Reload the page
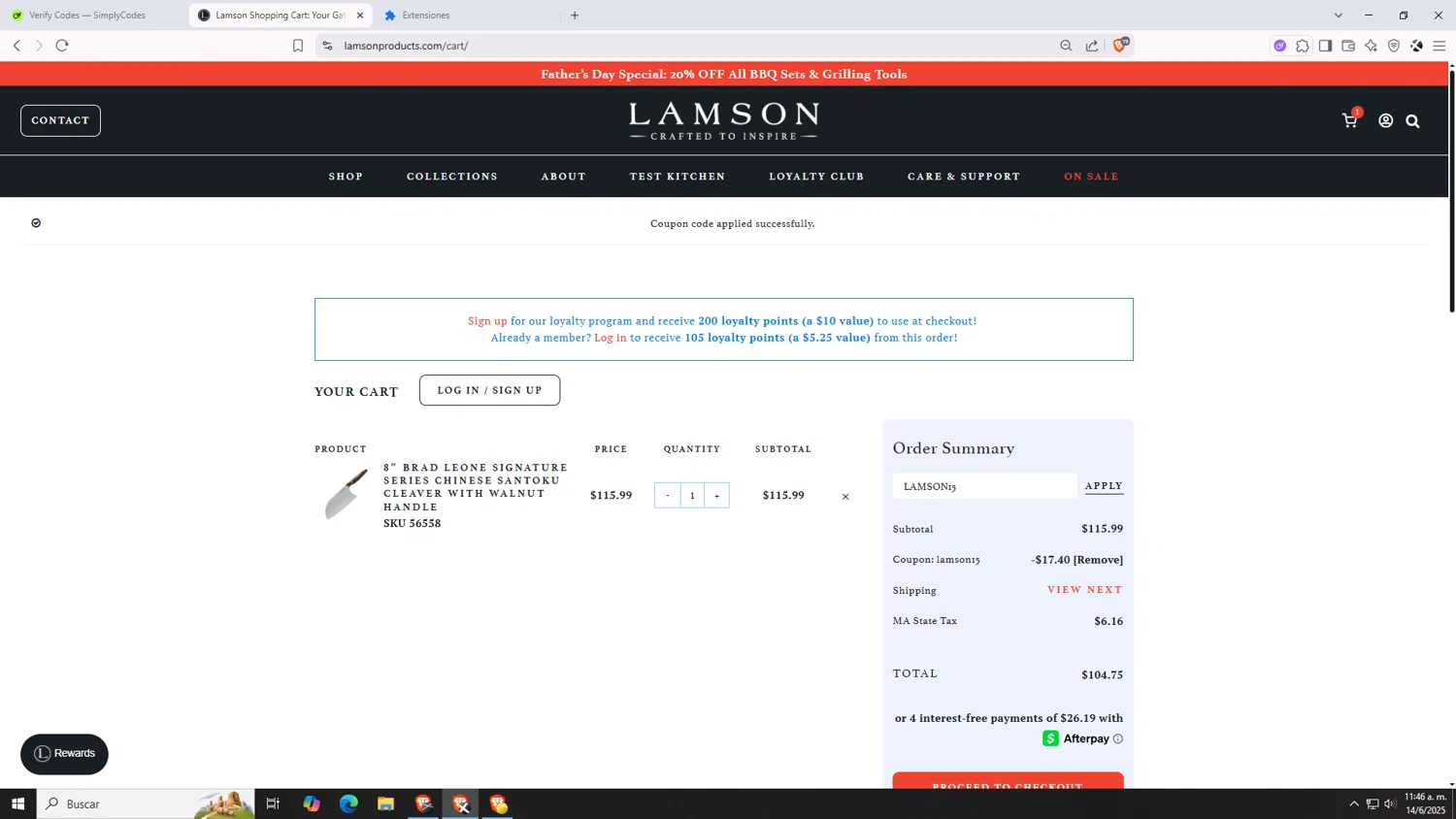1456x819 pixels. click(x=62, y=46)
